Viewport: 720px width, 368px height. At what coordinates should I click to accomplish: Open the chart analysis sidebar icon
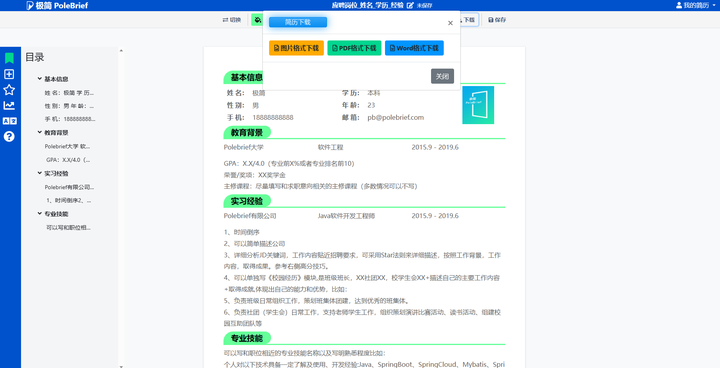tap(9, 105)
